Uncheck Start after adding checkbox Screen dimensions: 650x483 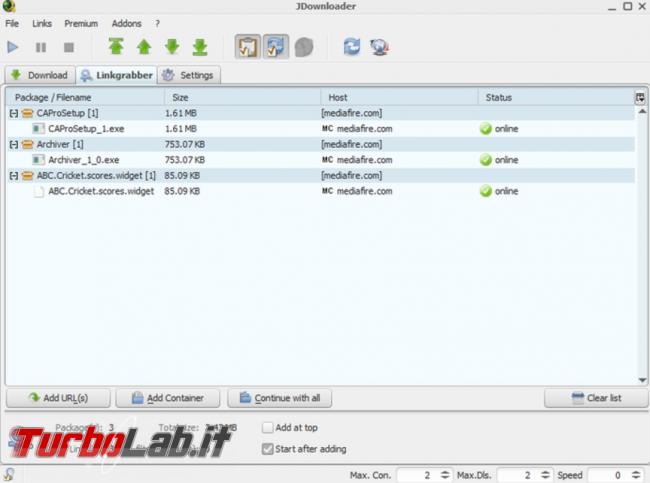[268, 449]
